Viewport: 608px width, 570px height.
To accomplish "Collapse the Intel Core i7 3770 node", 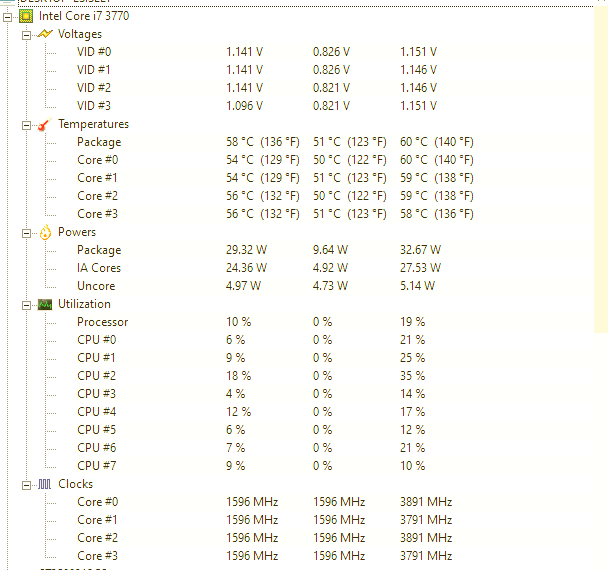I will coord(7,17).
